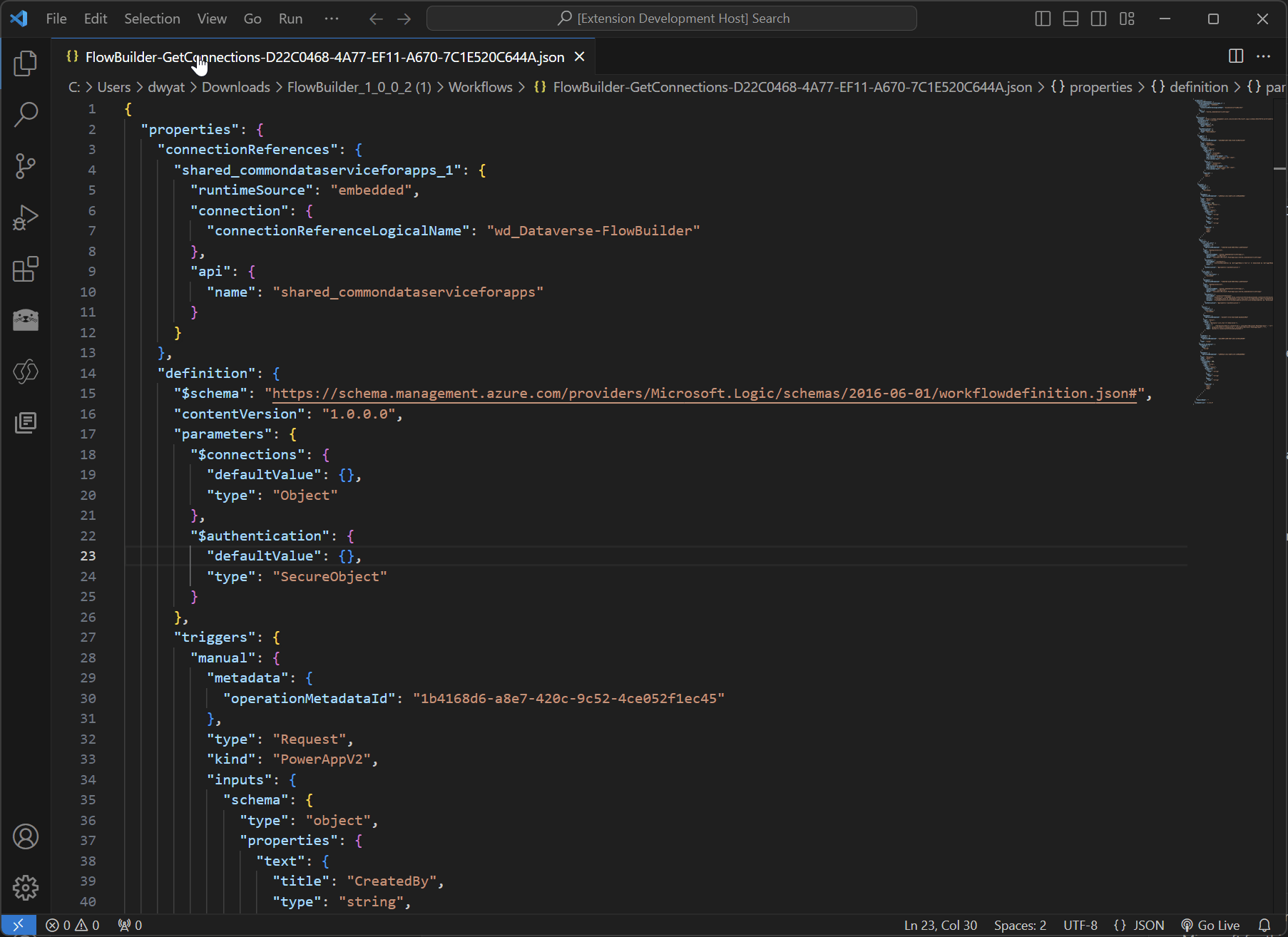1288x937 pixels.
Task: Open the Extensions view
Action: pos(26,269)
